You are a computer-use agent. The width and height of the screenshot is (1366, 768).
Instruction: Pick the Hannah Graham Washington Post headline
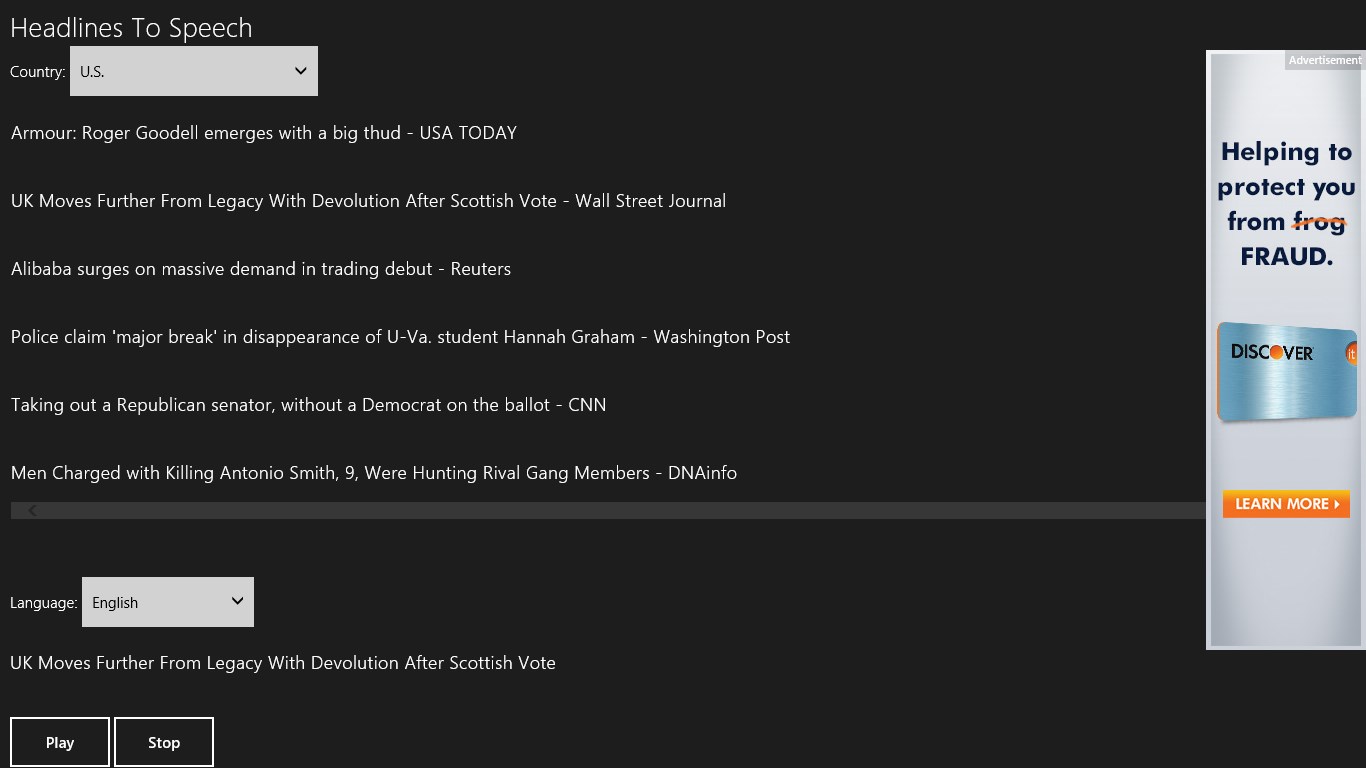click(x=400, y=337)
